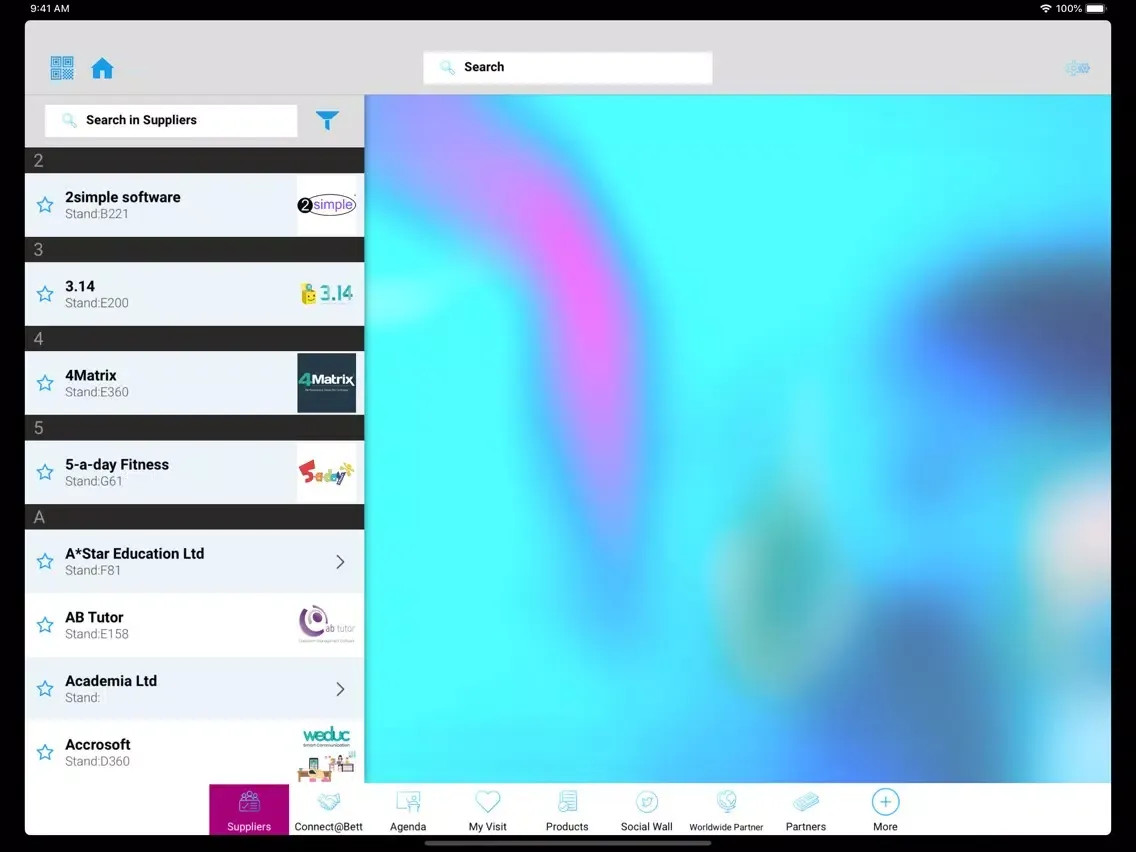The image size is (1136, 852).
Task: Open the Worldwide Partner tab
Action: point(726,810)
